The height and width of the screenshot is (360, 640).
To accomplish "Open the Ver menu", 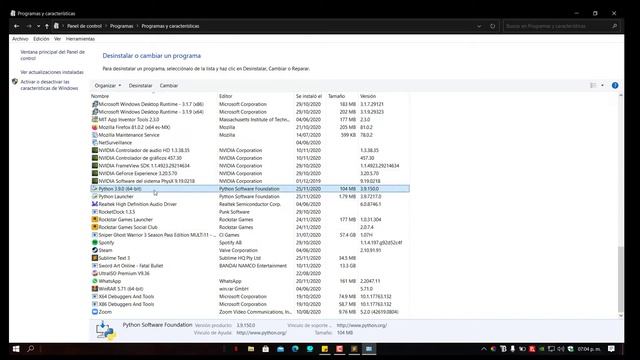I will pyautogui.click(x=58, y=39).
